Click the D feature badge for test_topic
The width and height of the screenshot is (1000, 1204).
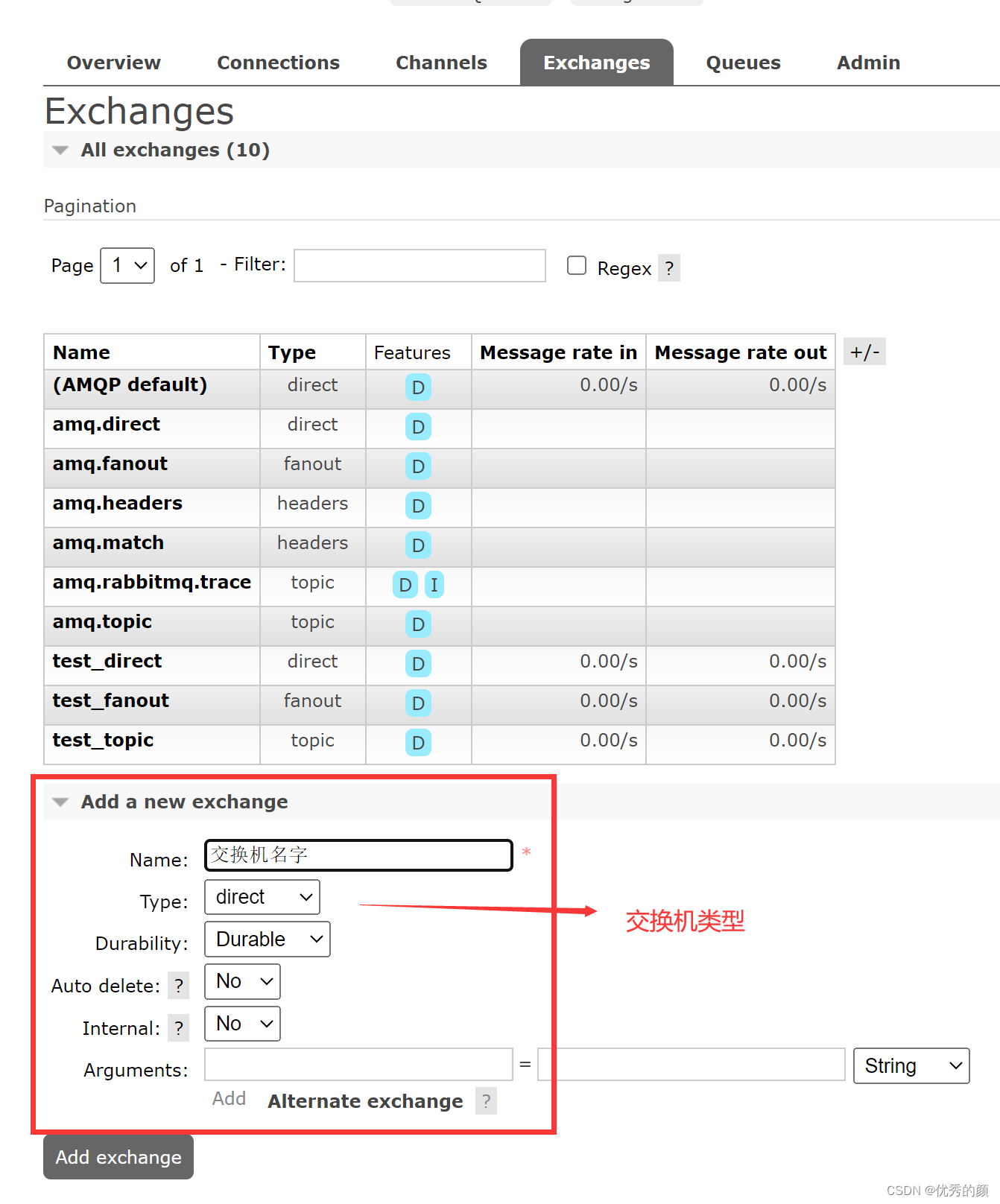point(418,743)
